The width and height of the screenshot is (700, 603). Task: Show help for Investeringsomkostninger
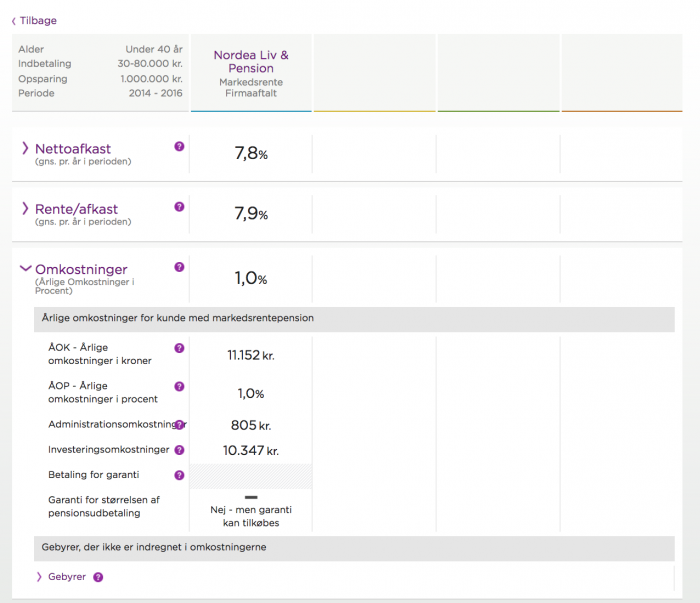tap(179, 450)
